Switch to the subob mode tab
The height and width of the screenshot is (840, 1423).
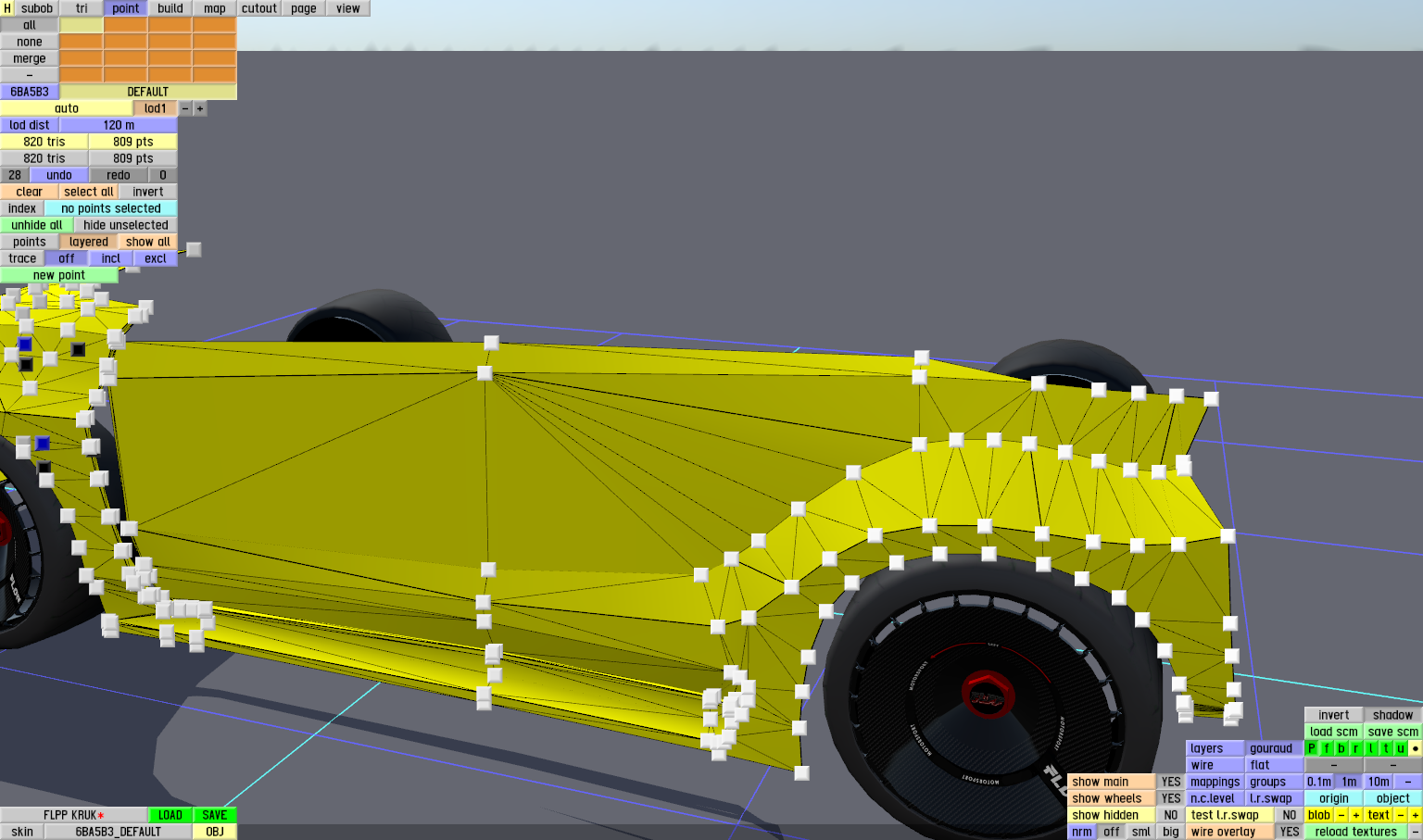37,8
